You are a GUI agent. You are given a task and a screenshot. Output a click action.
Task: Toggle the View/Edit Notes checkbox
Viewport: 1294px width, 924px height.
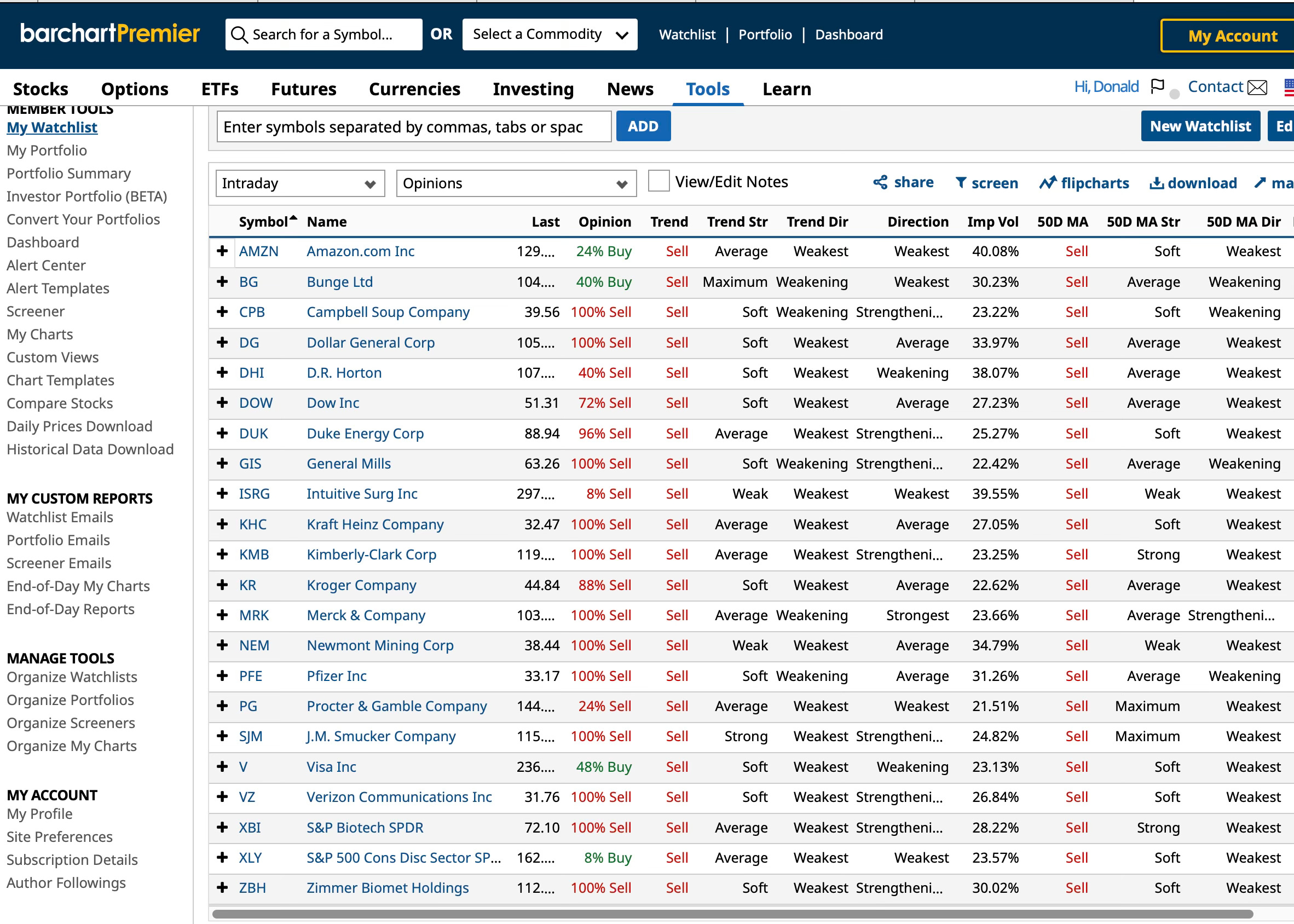coord(658,182)
